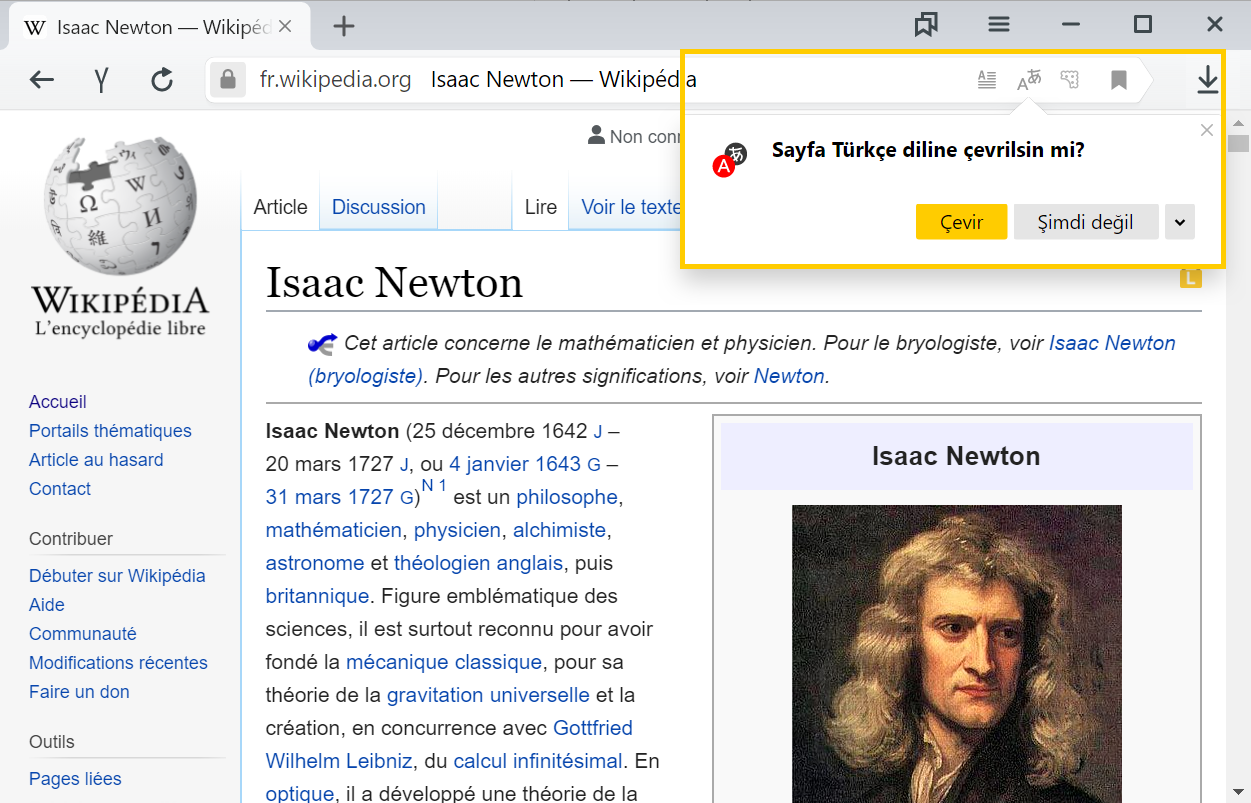Close the Isaac Newton browser tab

point(285,27)
